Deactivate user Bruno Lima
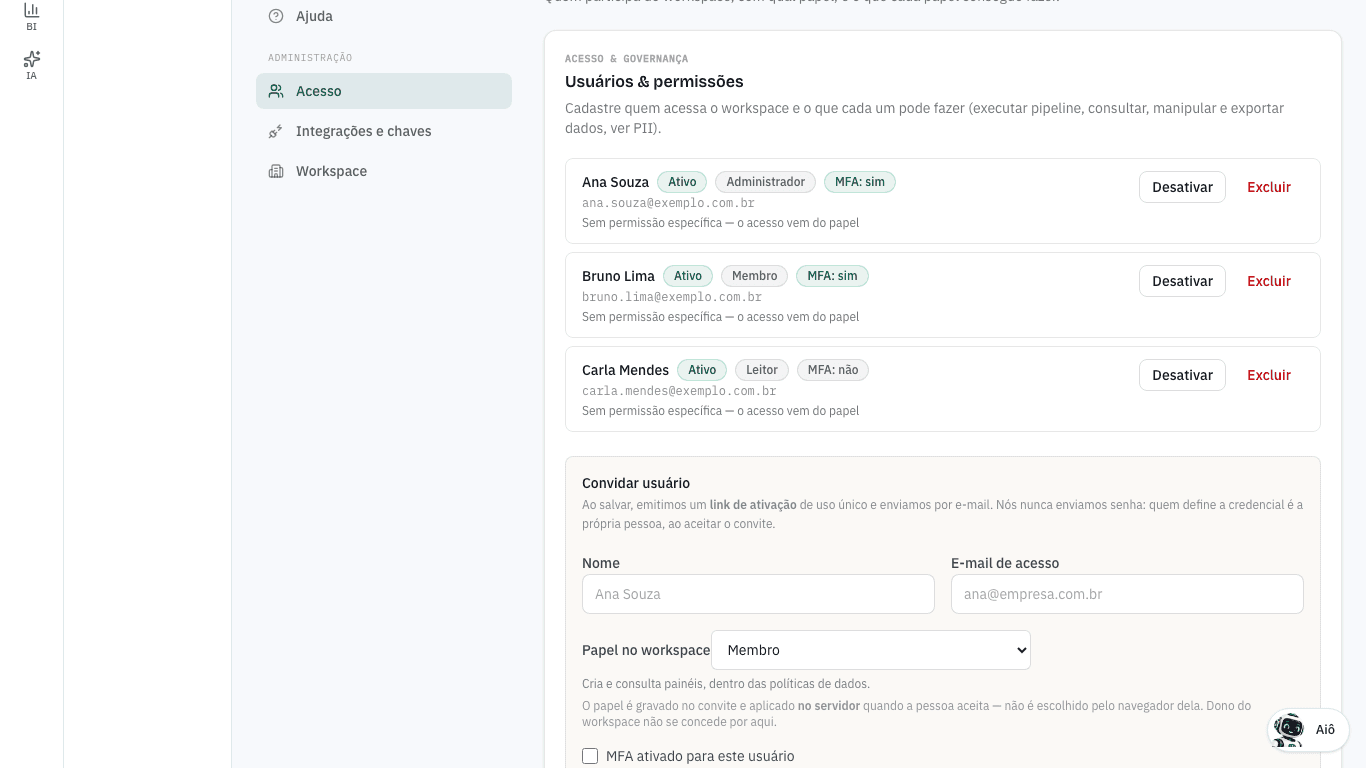Image resolution: width=1366 pixels, height=768 pixels. click(1182, 281)
